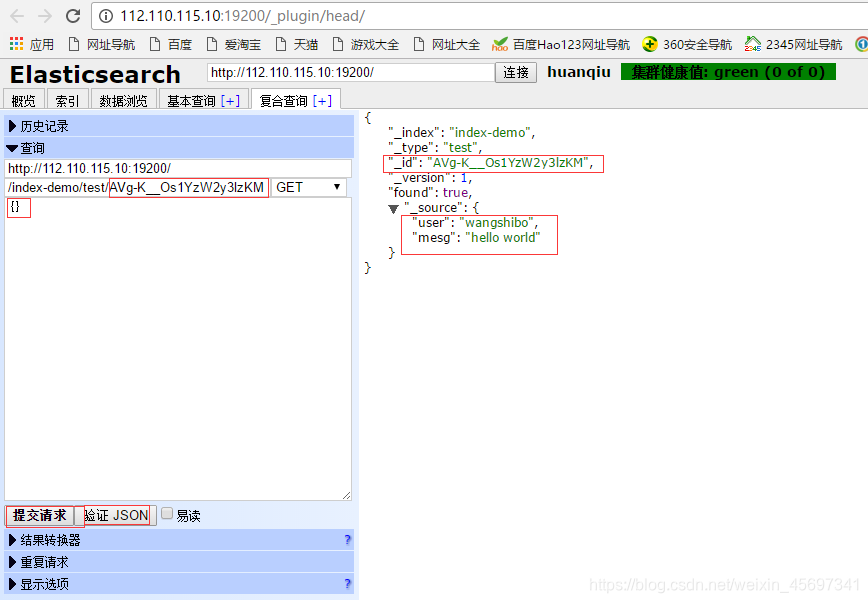The width and height of the screenshot is (868, 603).
Task: Expand the 重复请求 section
Action: (x=179, y=562)
